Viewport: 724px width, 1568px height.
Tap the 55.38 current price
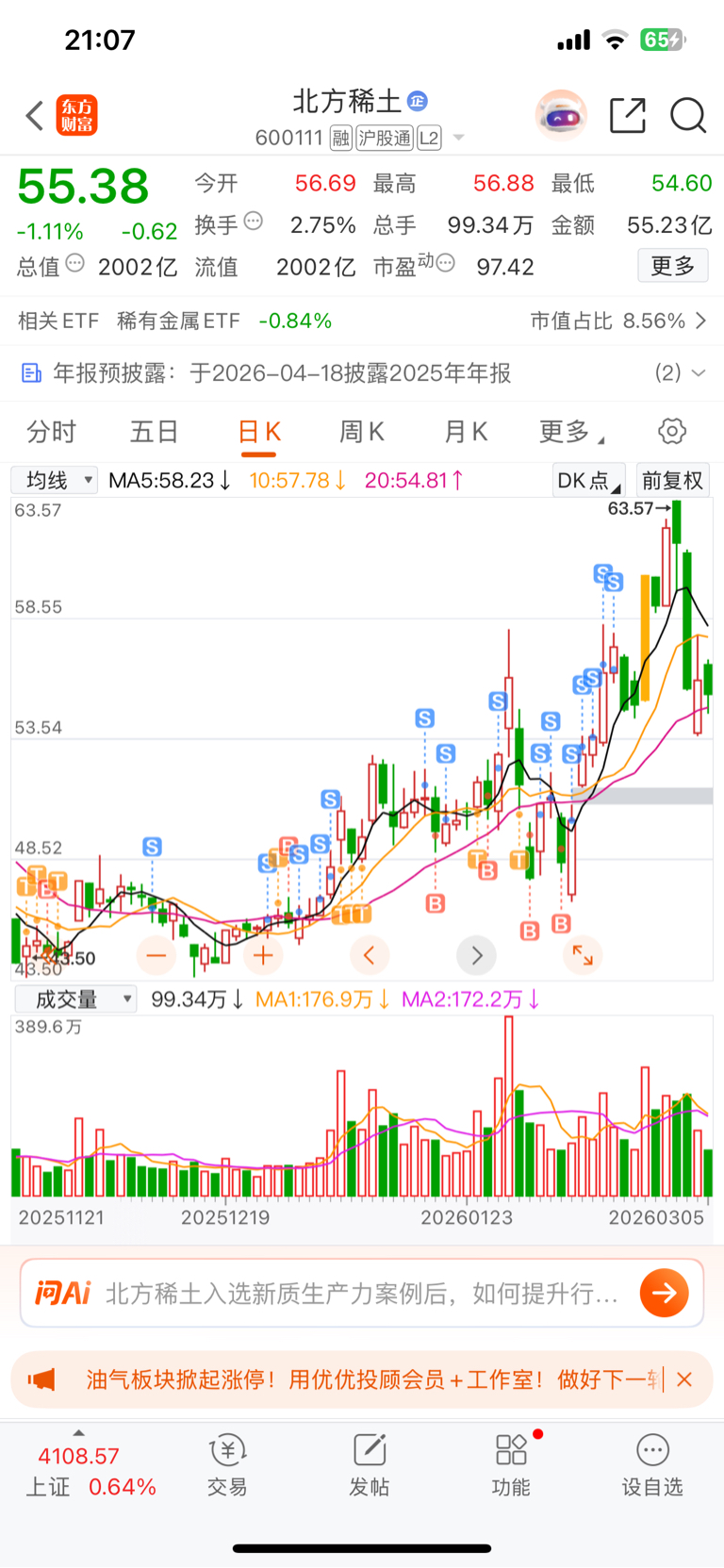pyautogui.click(x=83, y=187)
